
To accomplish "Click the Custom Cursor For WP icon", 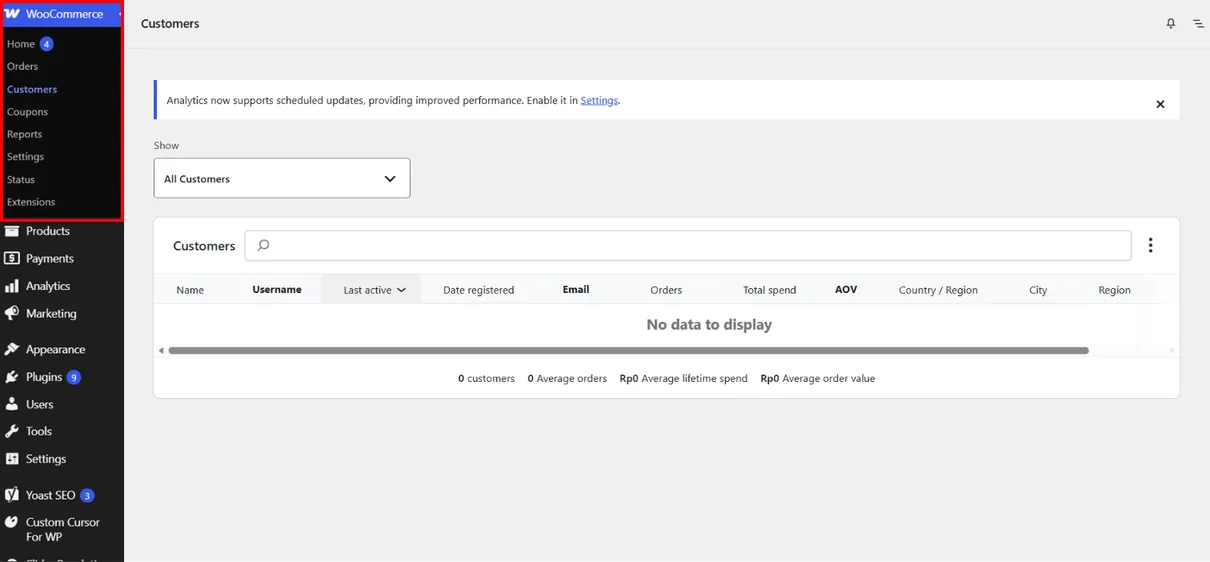I will [x=12, y=522].
